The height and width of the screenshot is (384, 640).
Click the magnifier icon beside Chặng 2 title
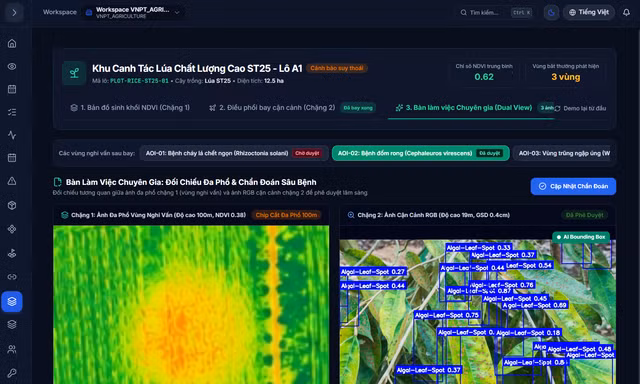pyautogui.click(x=351, y=215)
